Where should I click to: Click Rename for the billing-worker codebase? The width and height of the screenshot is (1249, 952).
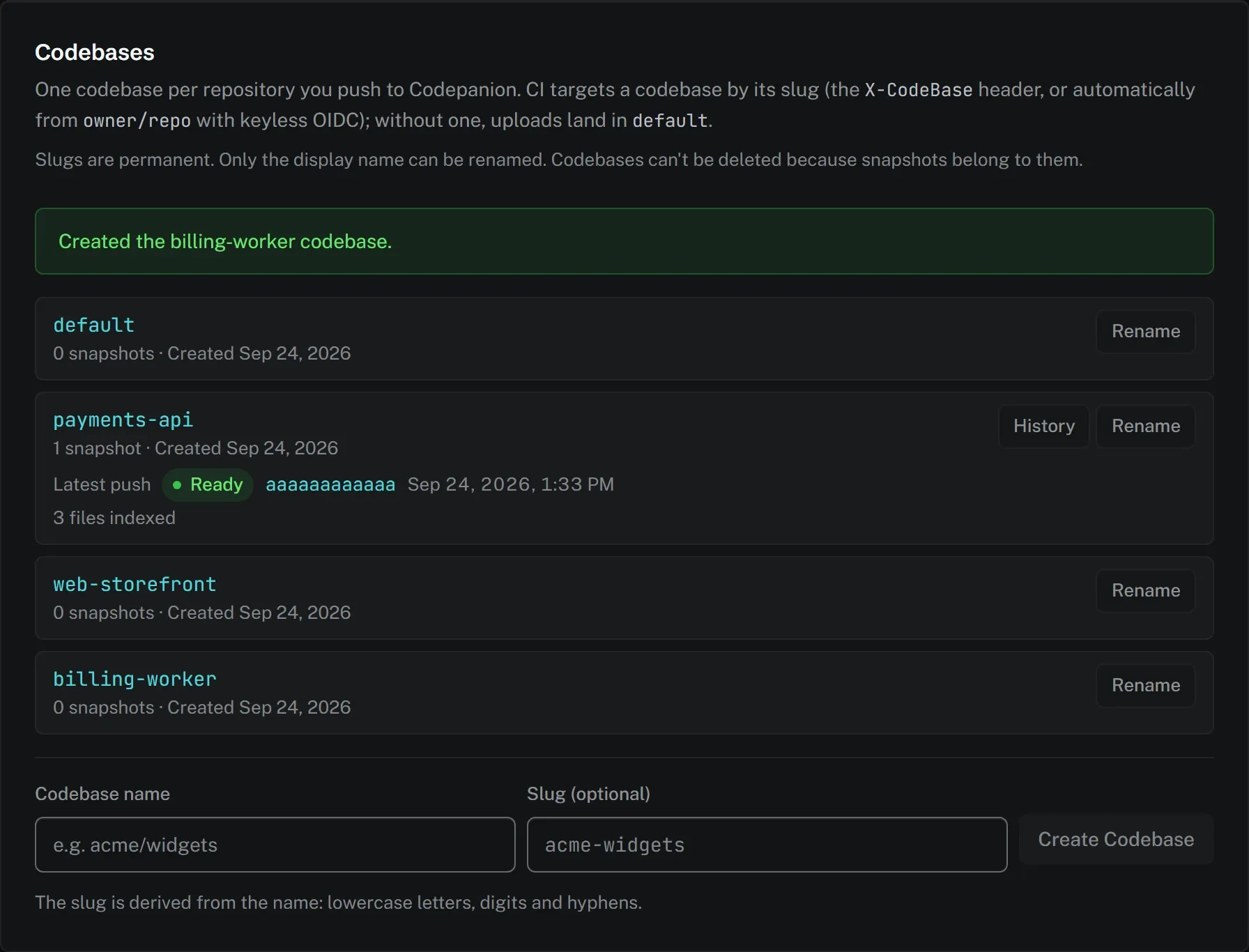(x=1145, y=686)
